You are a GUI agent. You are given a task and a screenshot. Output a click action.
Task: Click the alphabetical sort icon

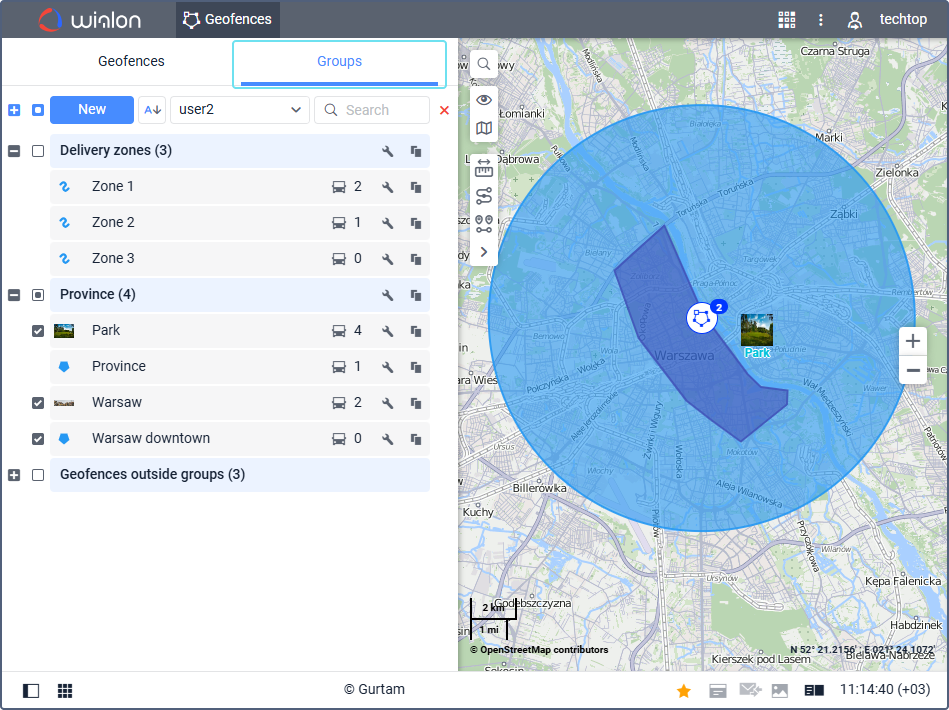[x=152, y=110]
